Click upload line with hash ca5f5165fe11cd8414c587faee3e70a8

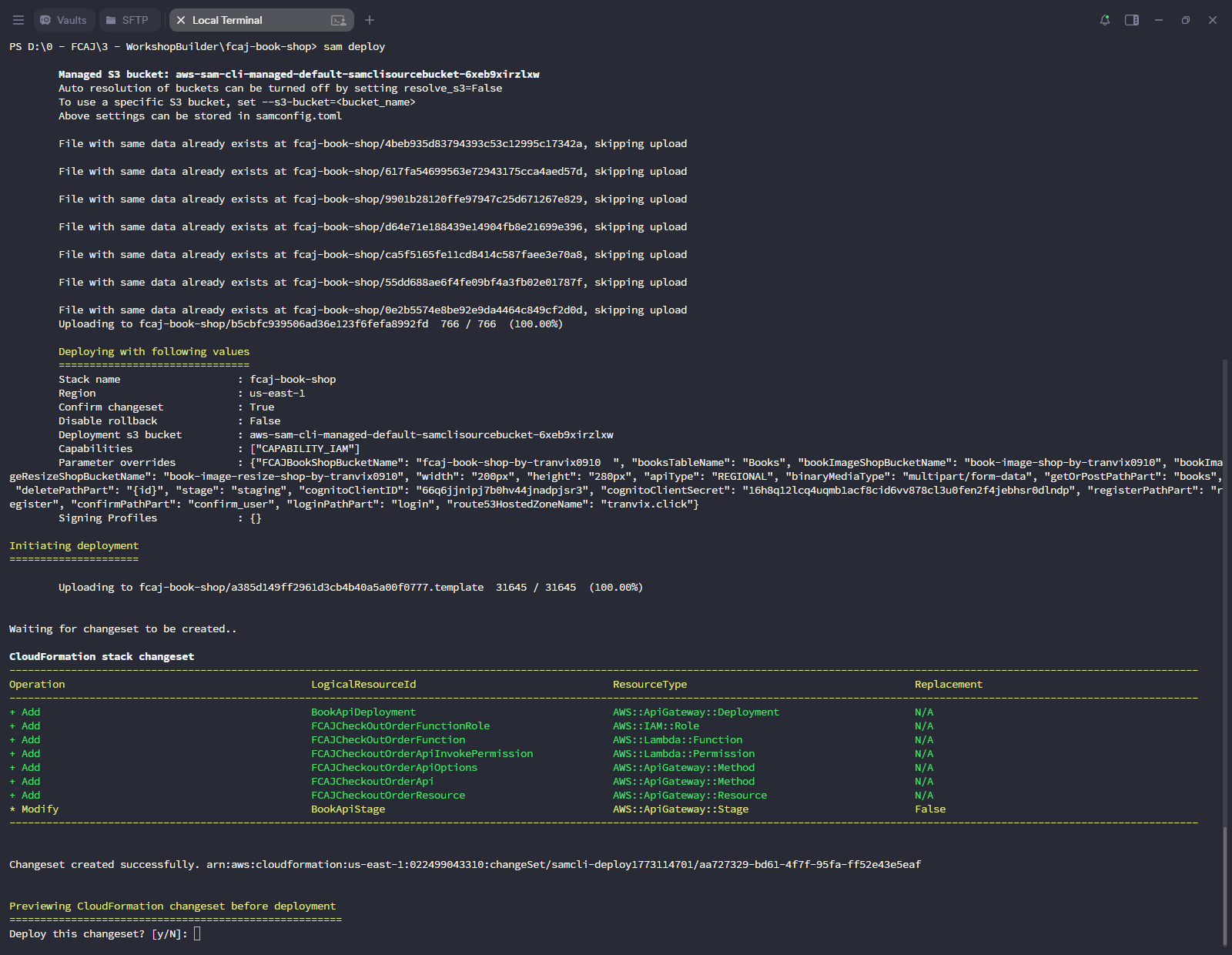point(373,255)
